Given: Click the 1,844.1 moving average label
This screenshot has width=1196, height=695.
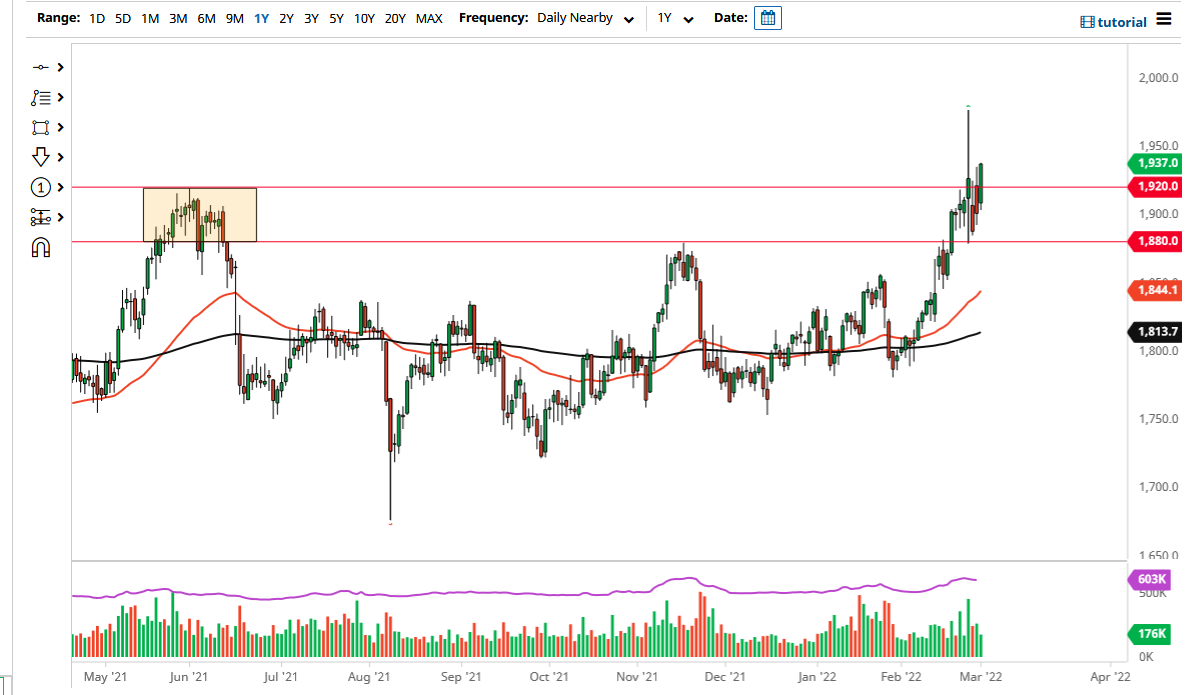Looking at the screenshot, I should click(1155, 290).
